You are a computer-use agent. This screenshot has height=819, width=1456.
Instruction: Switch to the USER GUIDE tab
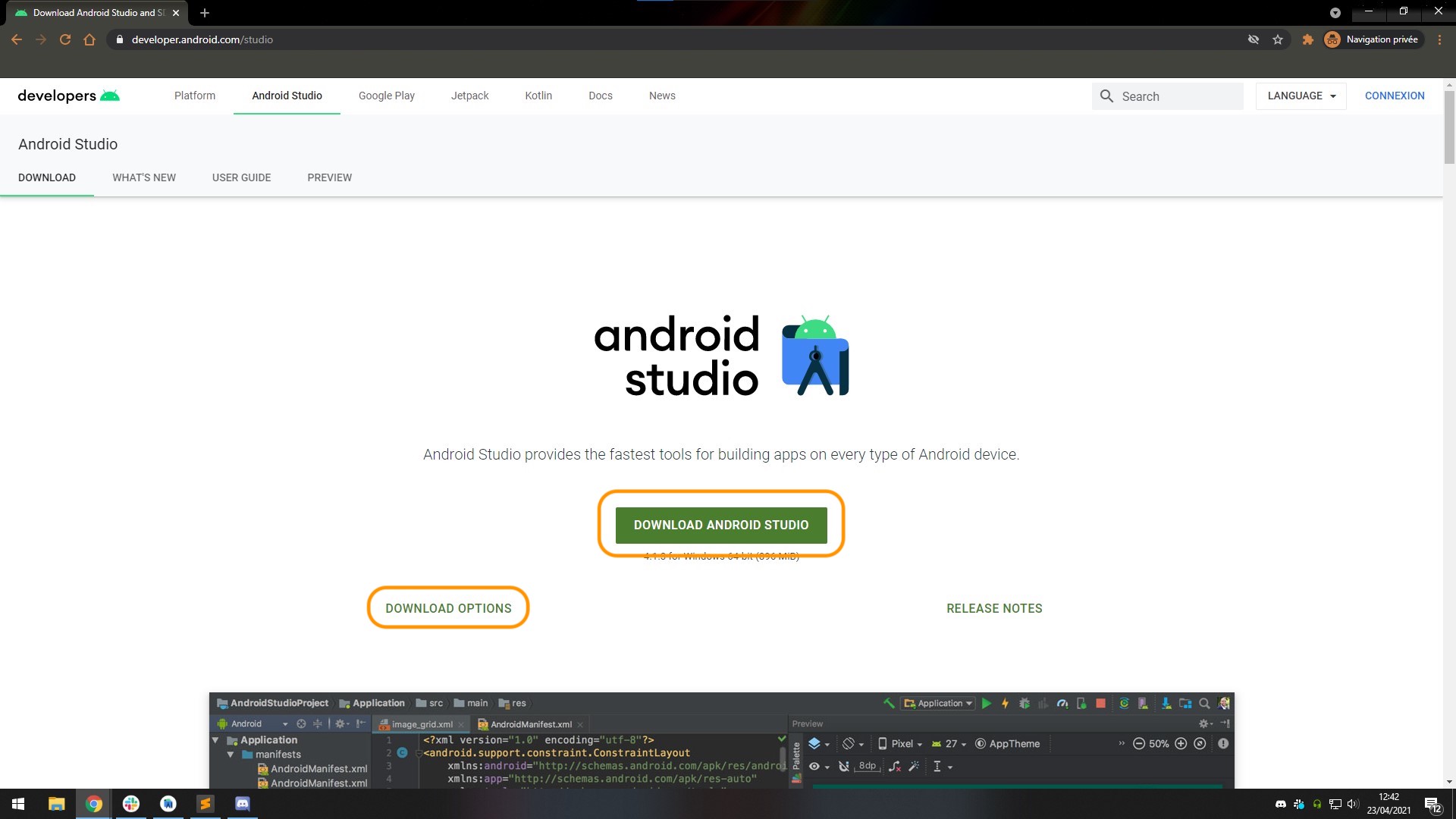241,177
